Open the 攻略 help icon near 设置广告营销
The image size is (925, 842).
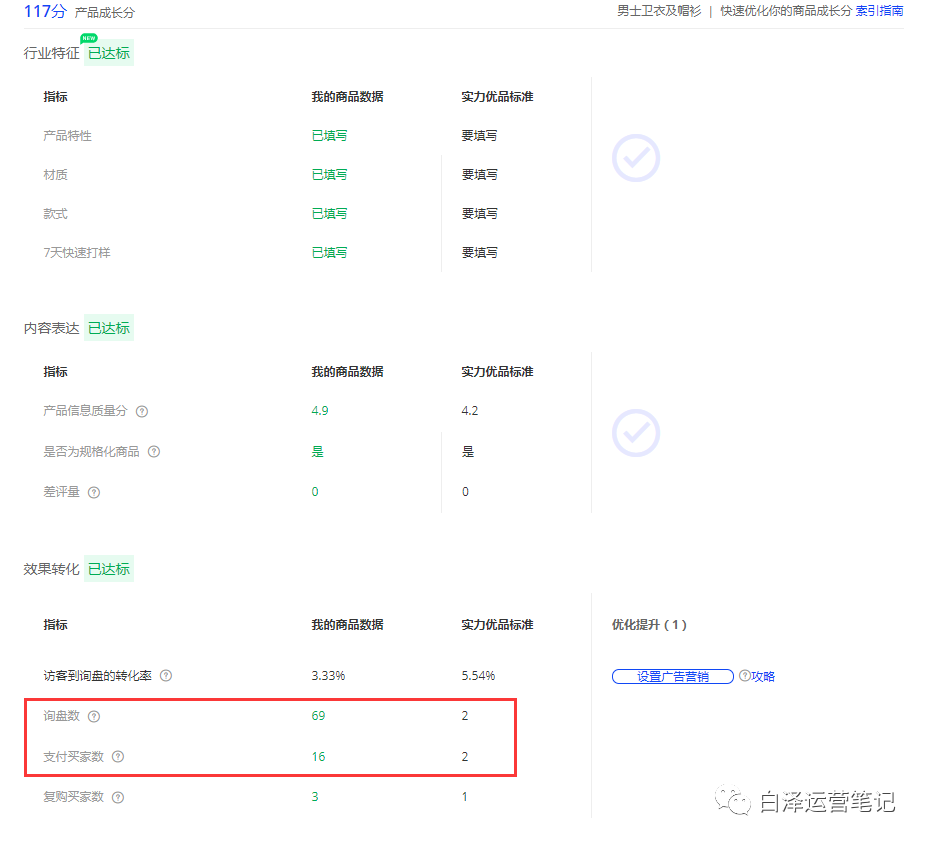pos(745,675)
